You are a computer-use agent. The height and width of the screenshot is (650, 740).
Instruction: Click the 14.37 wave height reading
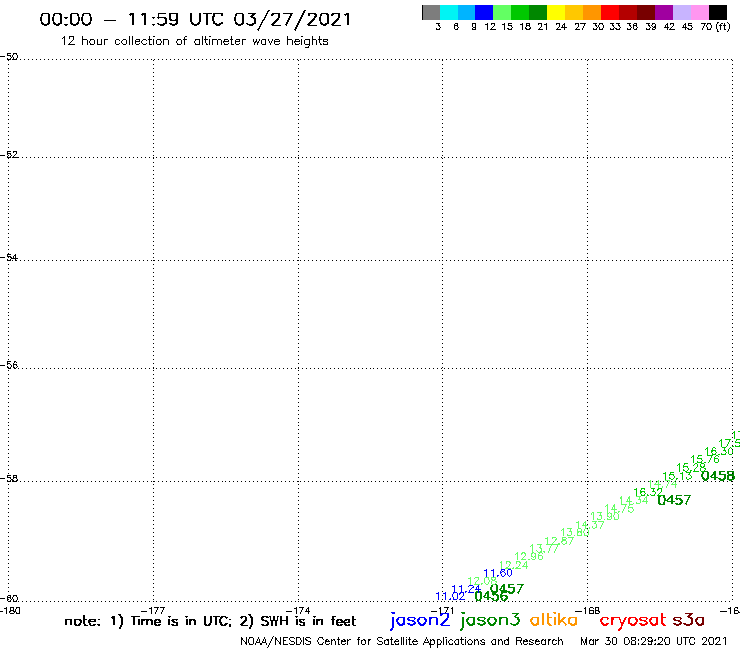click(590, 524)
